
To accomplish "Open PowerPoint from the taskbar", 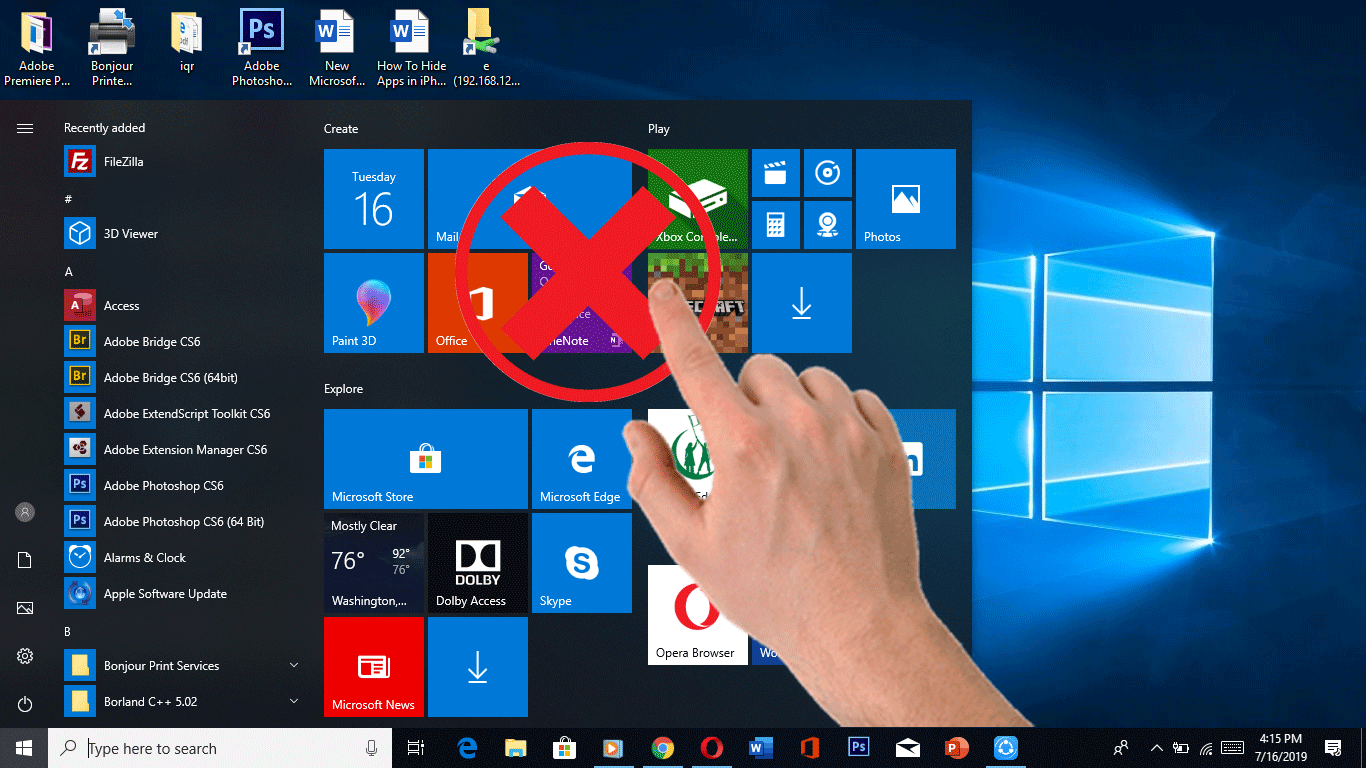I will [x=956, y=748].
